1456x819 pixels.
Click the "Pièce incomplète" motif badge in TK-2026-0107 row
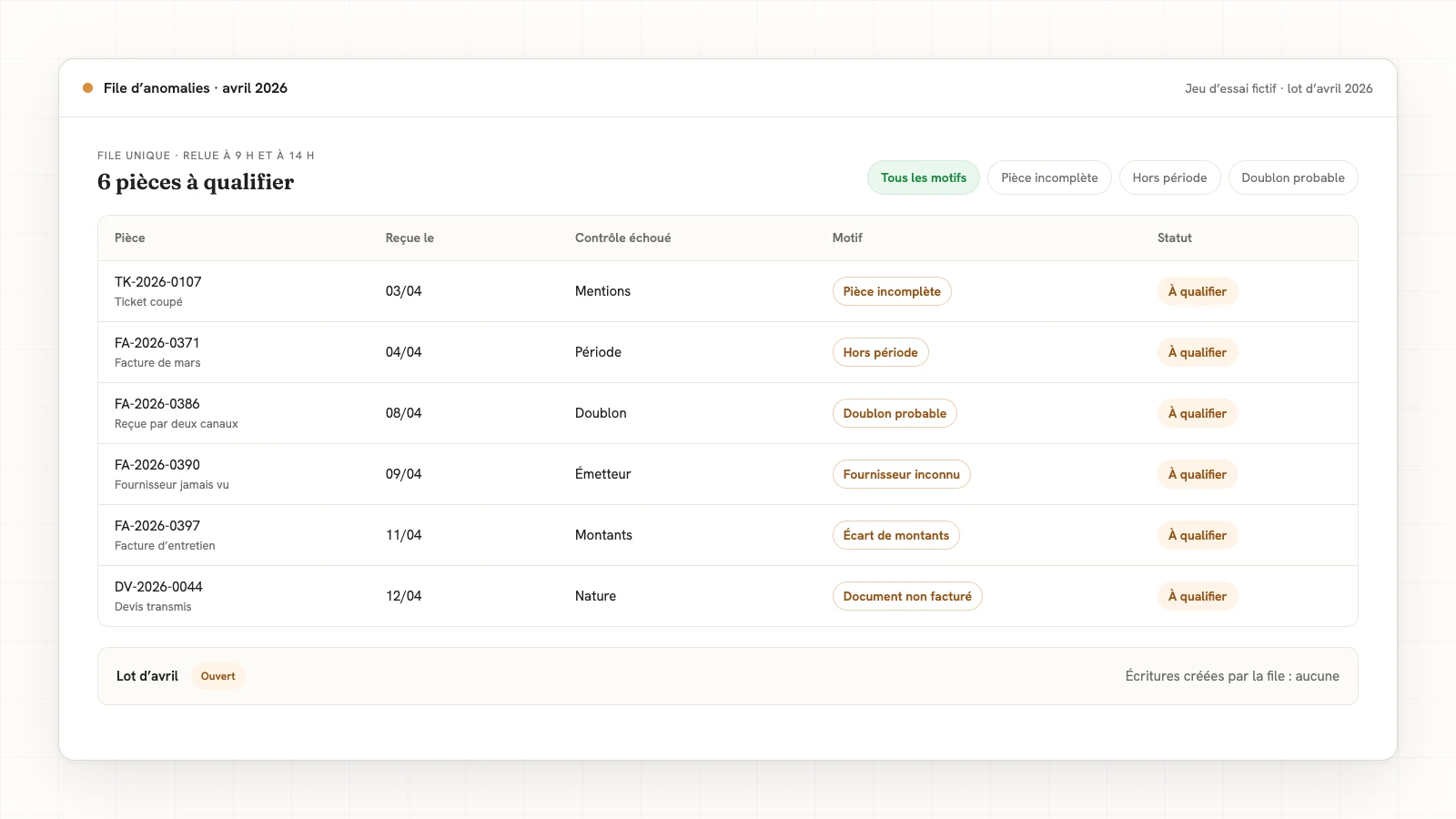coord(892,291)
